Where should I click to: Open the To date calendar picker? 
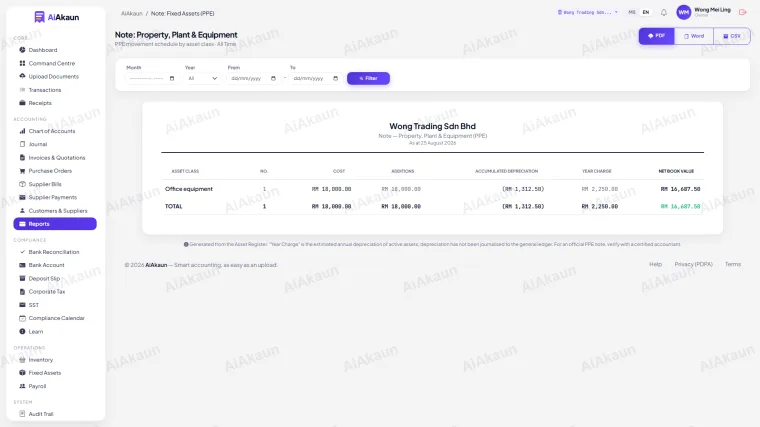click(x=335, y=79)
